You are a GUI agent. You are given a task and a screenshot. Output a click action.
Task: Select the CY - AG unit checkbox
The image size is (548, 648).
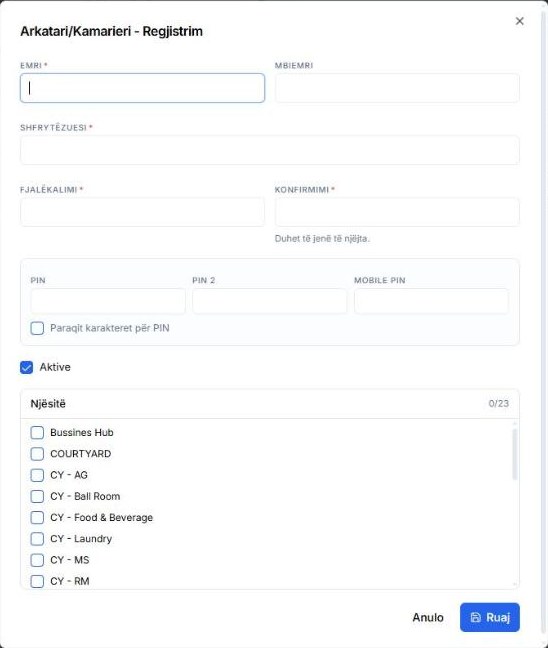click(x=37, y=475)
